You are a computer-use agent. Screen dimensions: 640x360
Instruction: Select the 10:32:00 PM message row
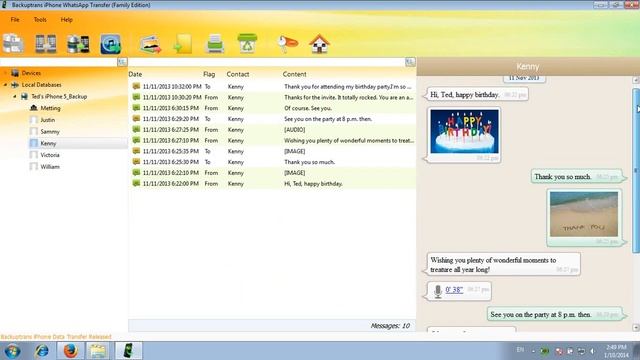coord(273,87)
